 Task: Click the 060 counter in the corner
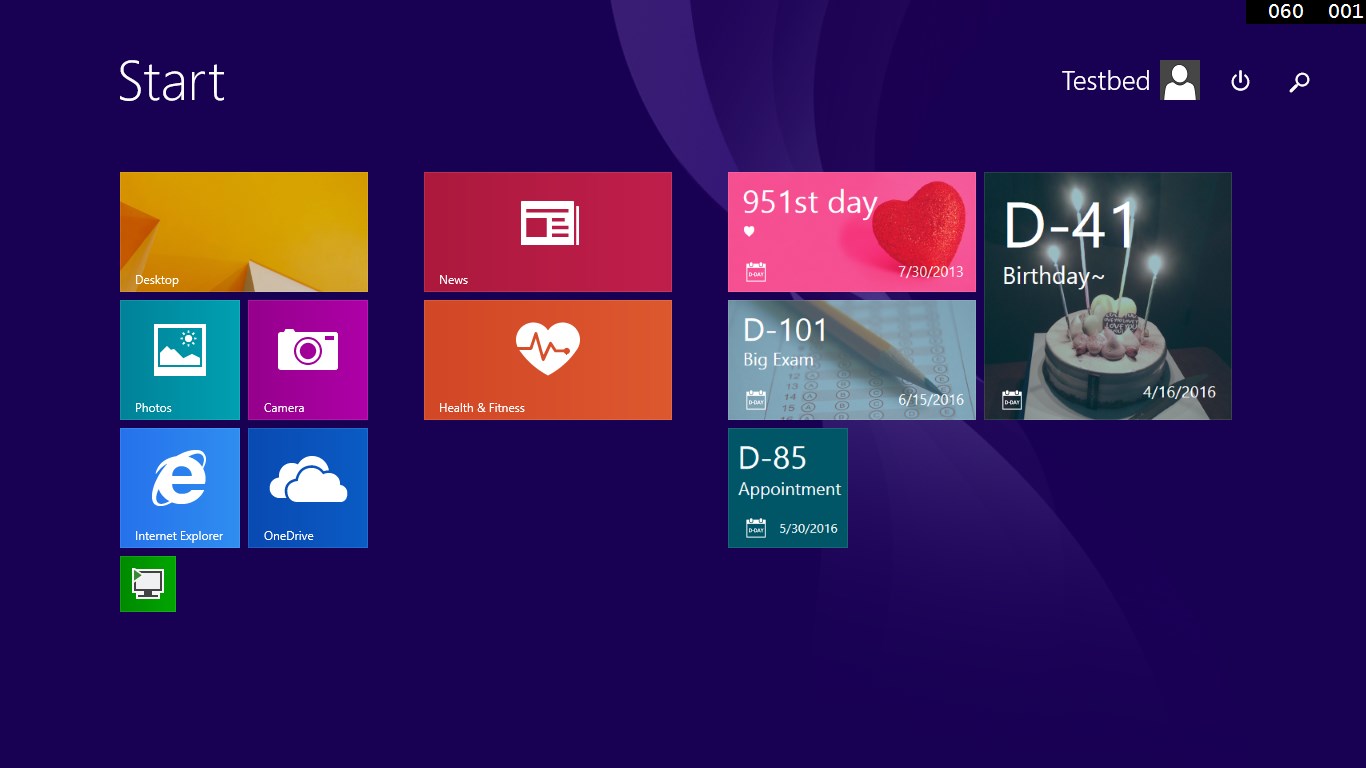(1285, 11)
